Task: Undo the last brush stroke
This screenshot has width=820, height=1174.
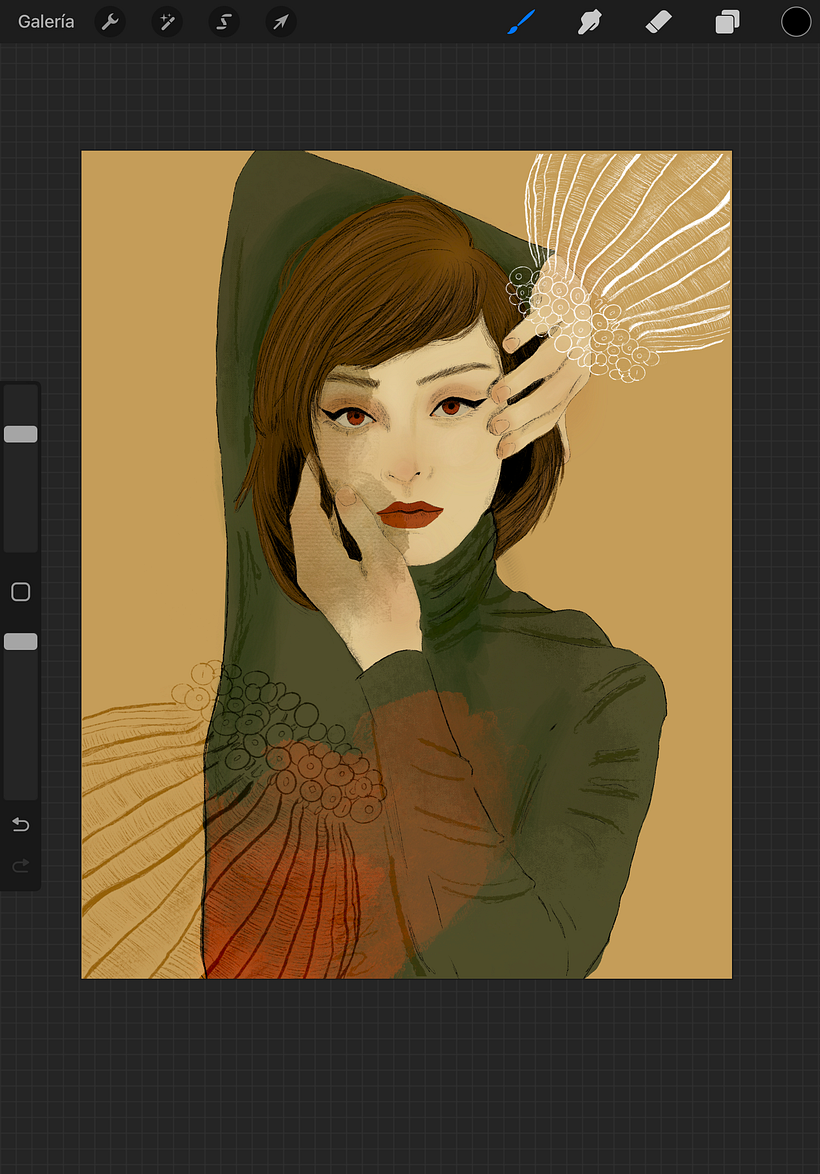Action: pos(20,824)
